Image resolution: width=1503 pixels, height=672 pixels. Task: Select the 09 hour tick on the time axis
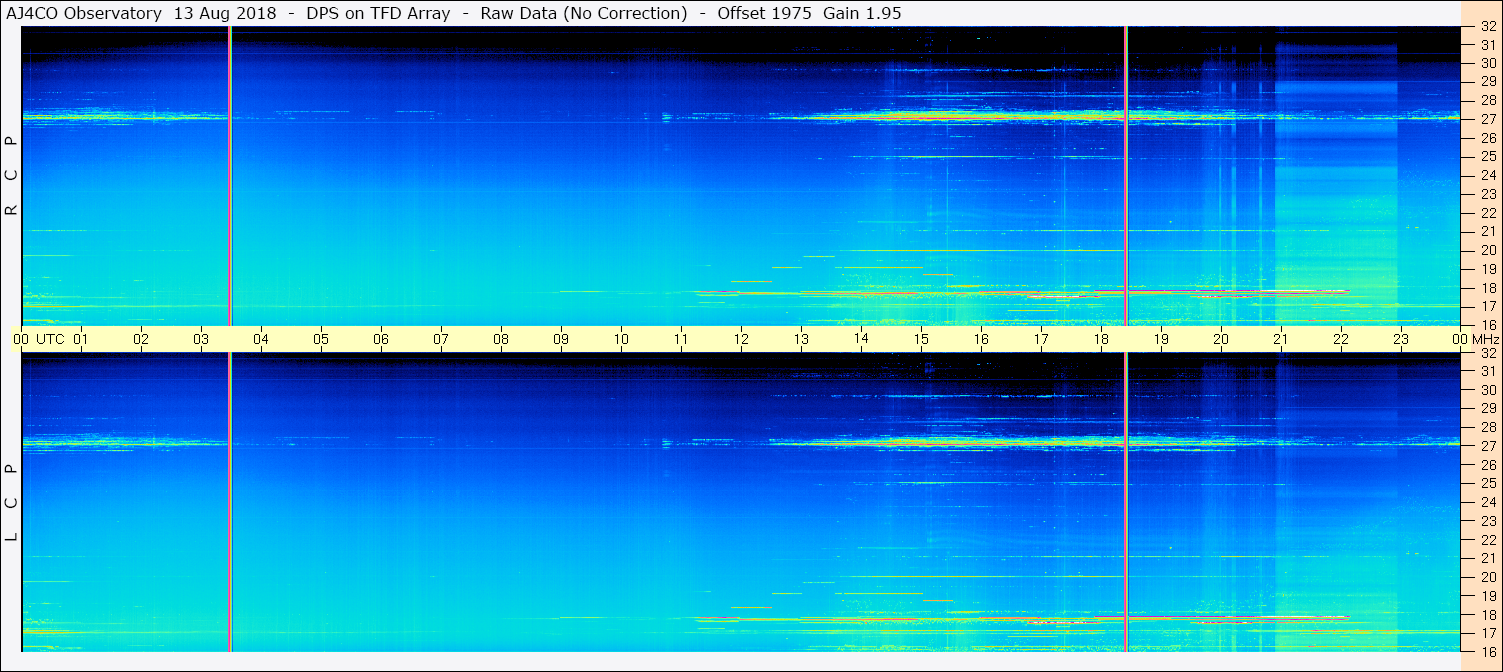coord(561,339)
